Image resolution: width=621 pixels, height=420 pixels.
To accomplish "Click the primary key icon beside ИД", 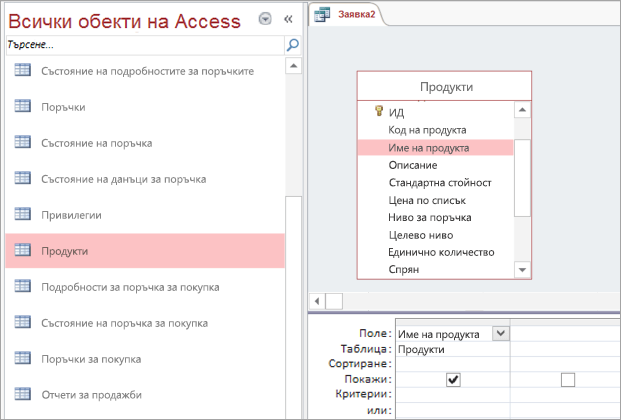I will coord(379,111).
